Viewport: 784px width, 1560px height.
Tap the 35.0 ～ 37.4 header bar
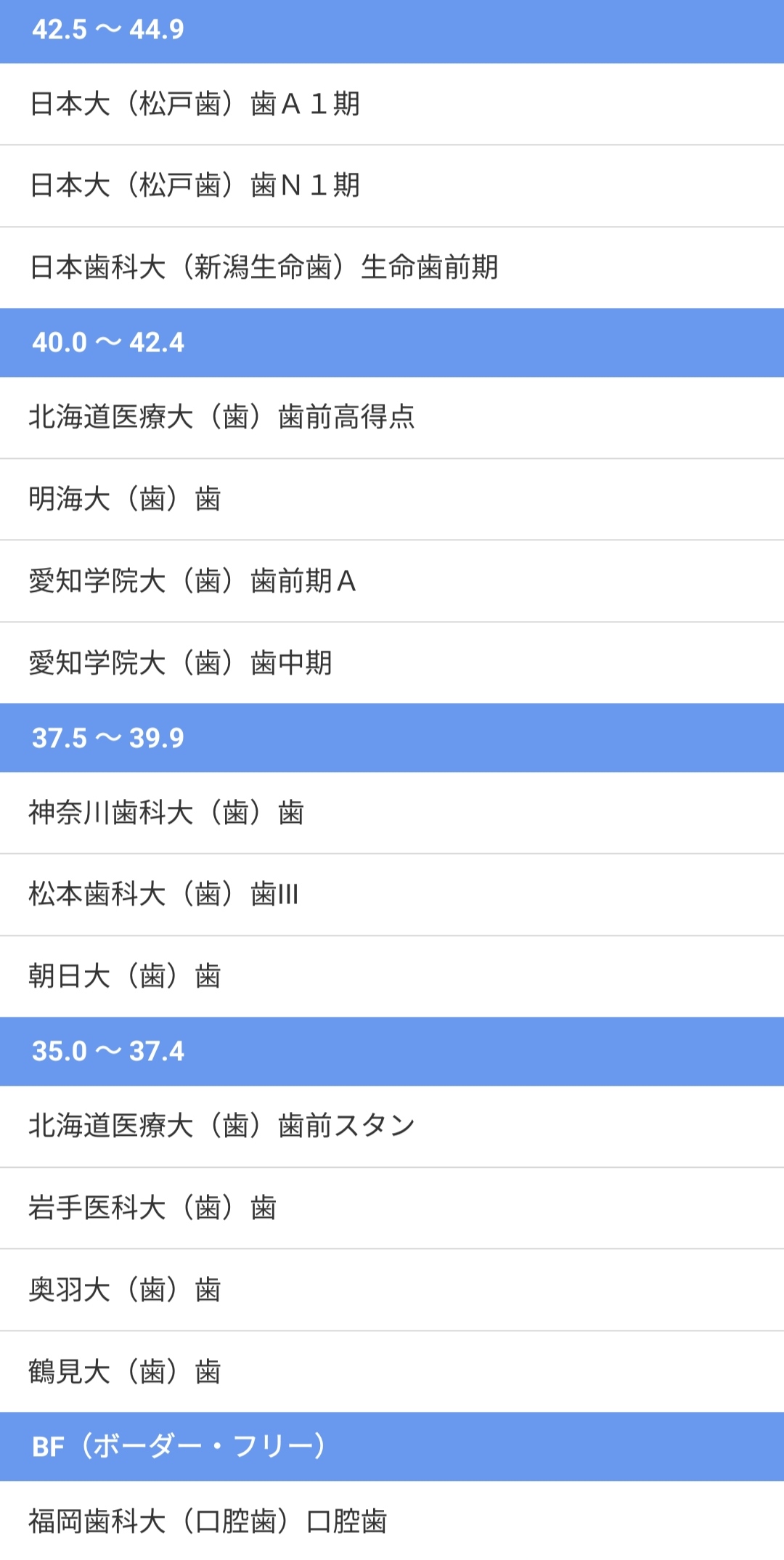point(392,1051)
